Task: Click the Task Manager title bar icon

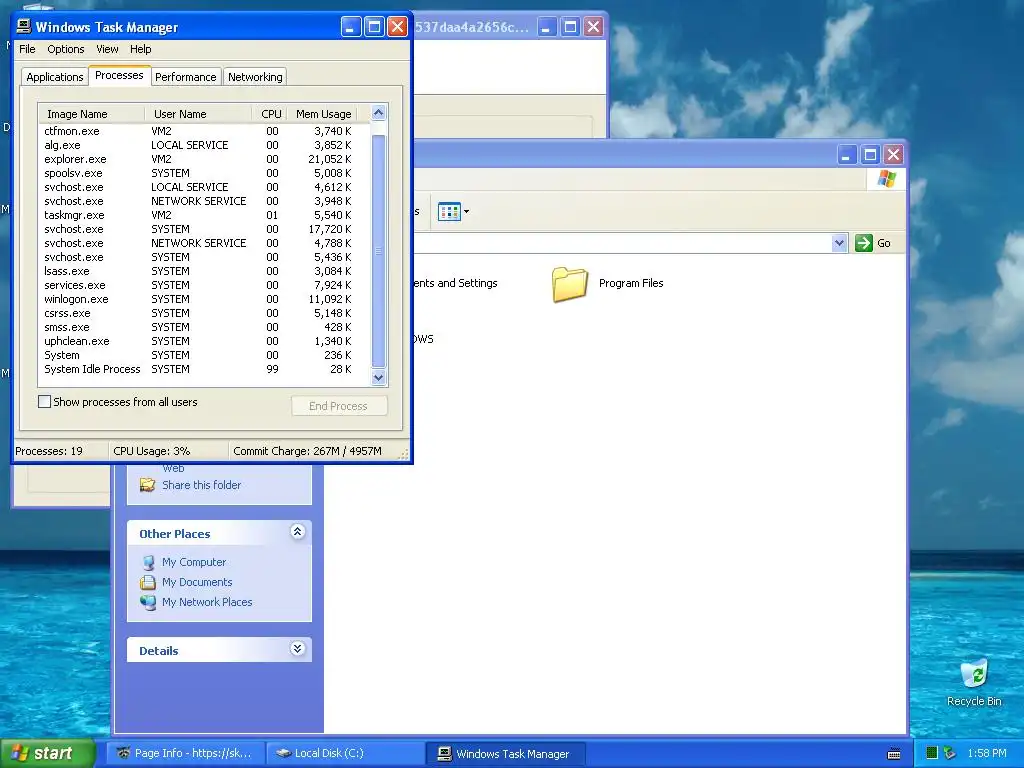Action: click(x=24, y=26)
